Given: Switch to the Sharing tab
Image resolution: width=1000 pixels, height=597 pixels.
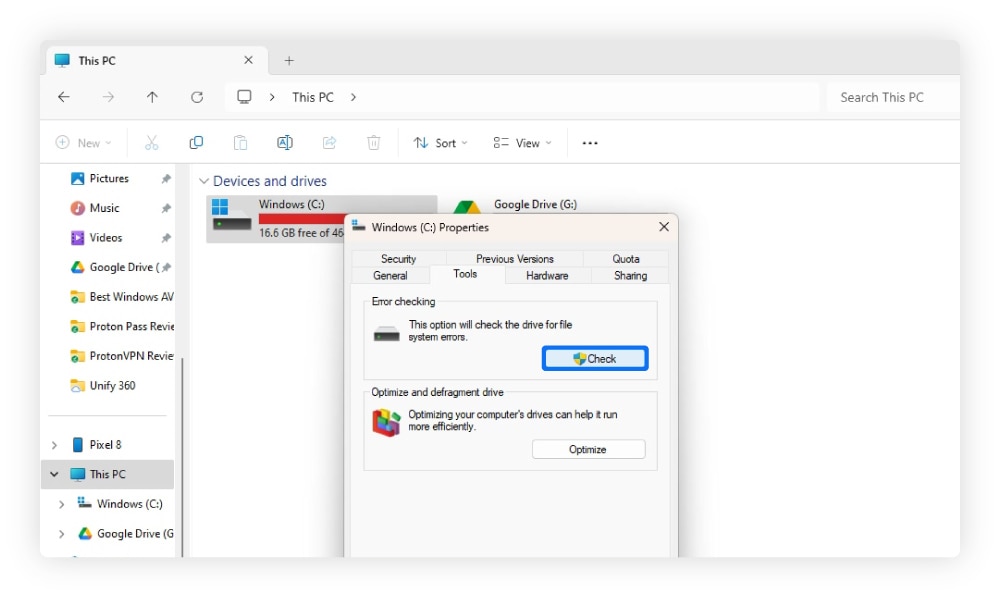Looking at the screenshot, I should point(630,276).
